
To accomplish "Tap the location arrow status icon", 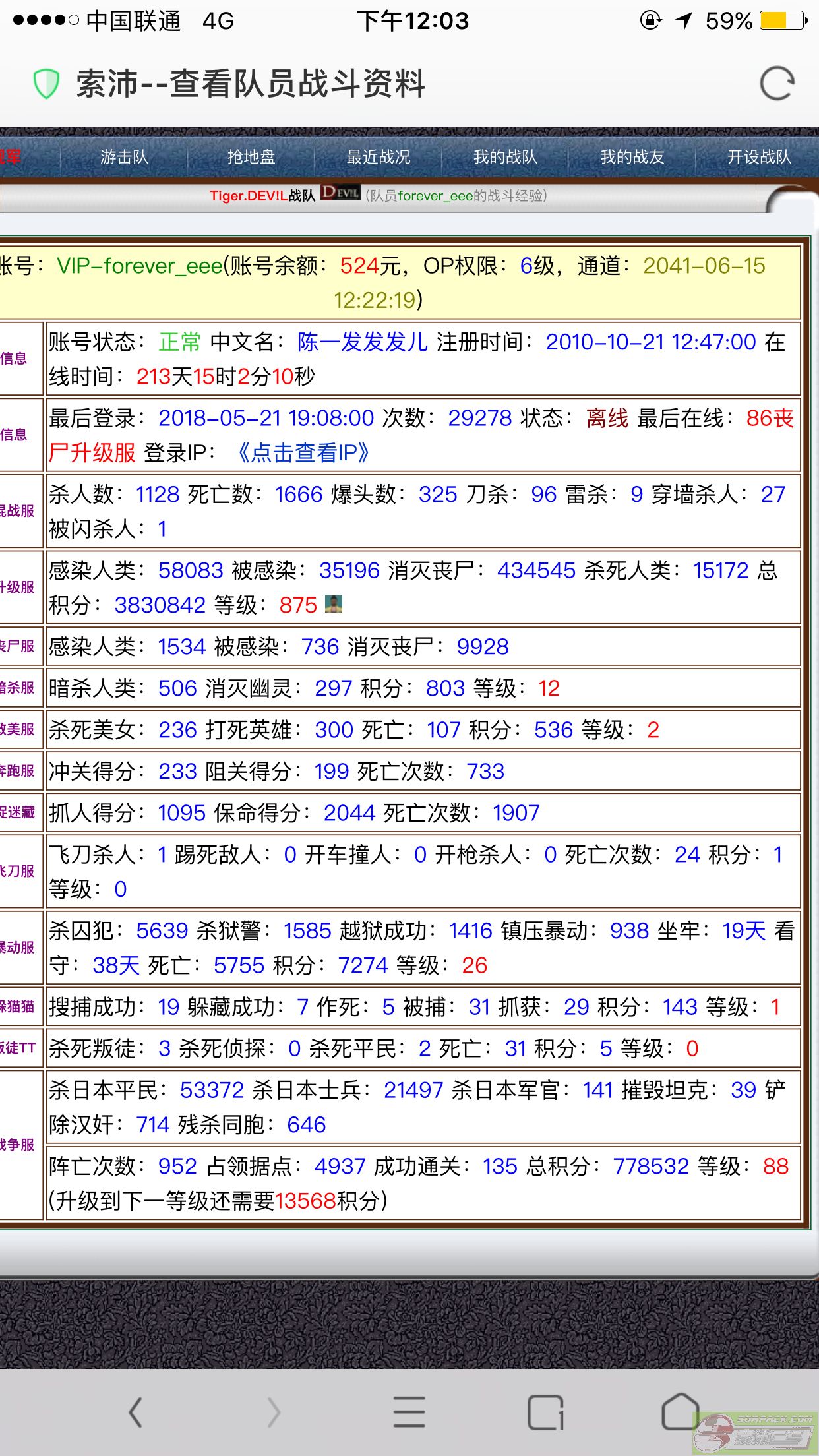I will tap(684, 20).
